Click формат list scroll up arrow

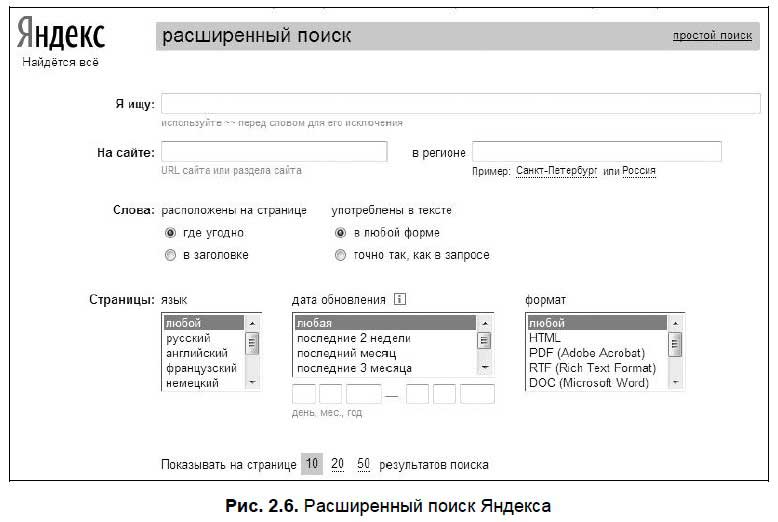coord(675,324)
